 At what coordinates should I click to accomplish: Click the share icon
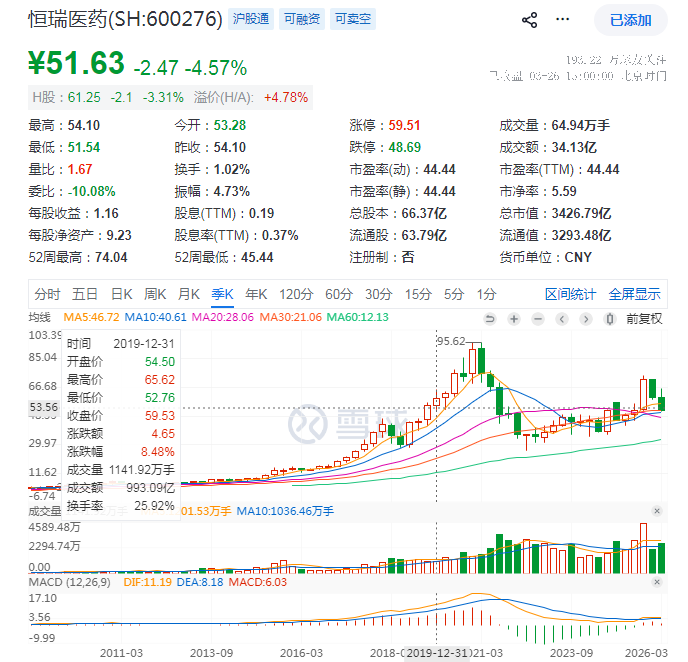pyautogui.click(x=529, y=20)
